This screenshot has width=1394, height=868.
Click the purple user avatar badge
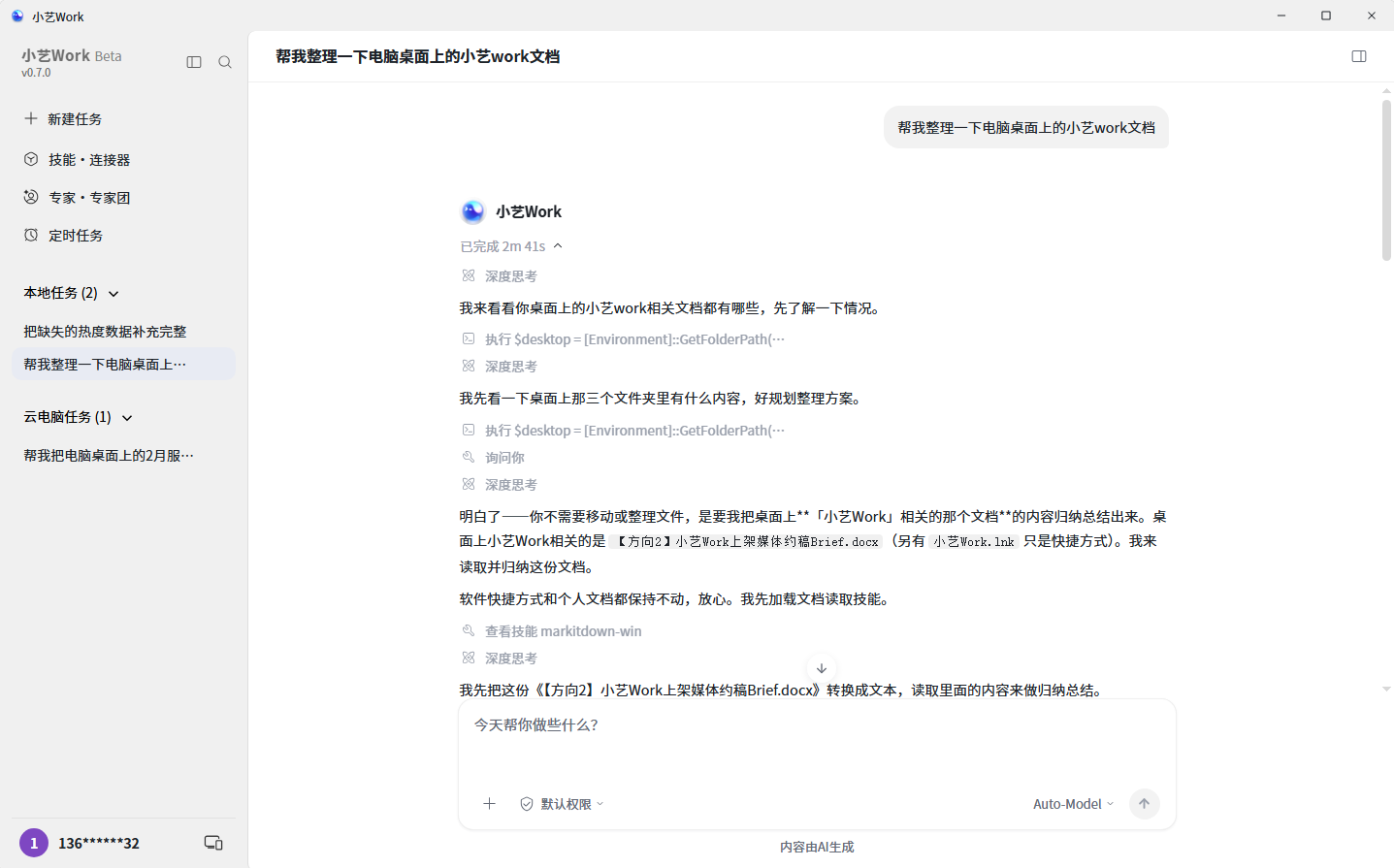click(34, 843)
